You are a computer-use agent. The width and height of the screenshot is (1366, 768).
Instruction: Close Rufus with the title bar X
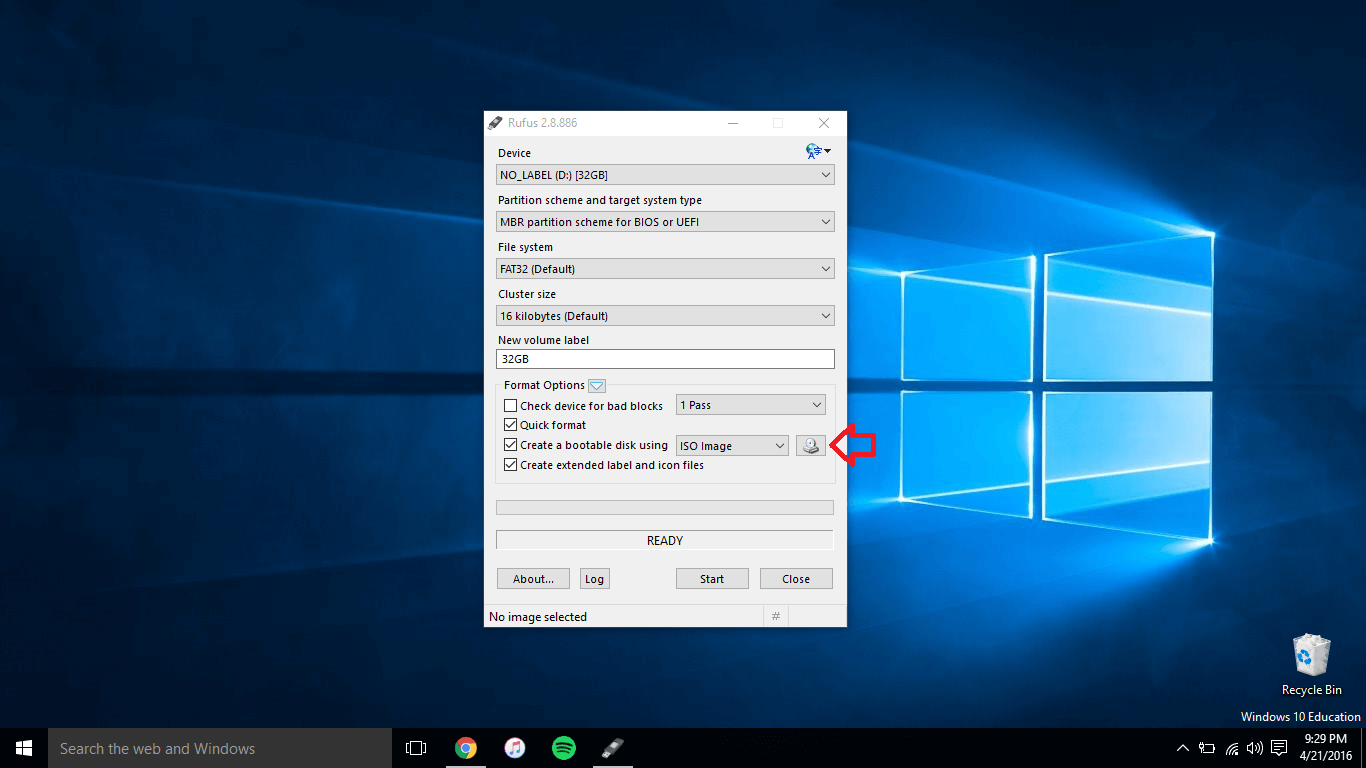tap(824, 123)
